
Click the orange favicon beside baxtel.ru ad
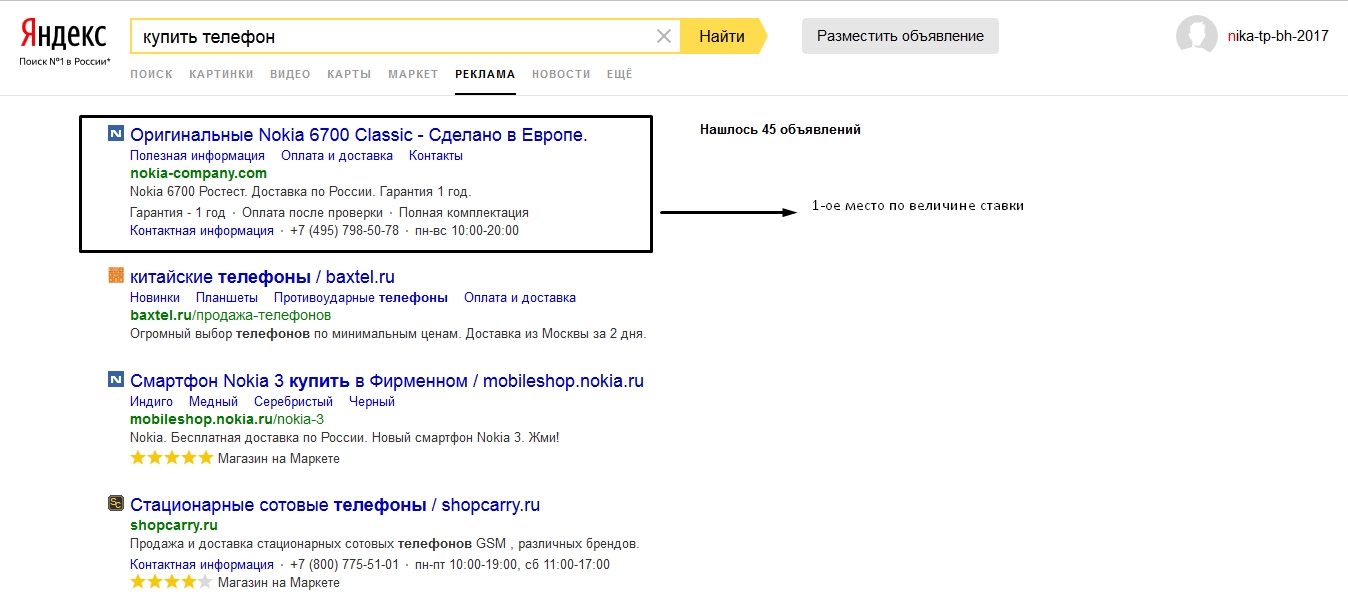115,276
